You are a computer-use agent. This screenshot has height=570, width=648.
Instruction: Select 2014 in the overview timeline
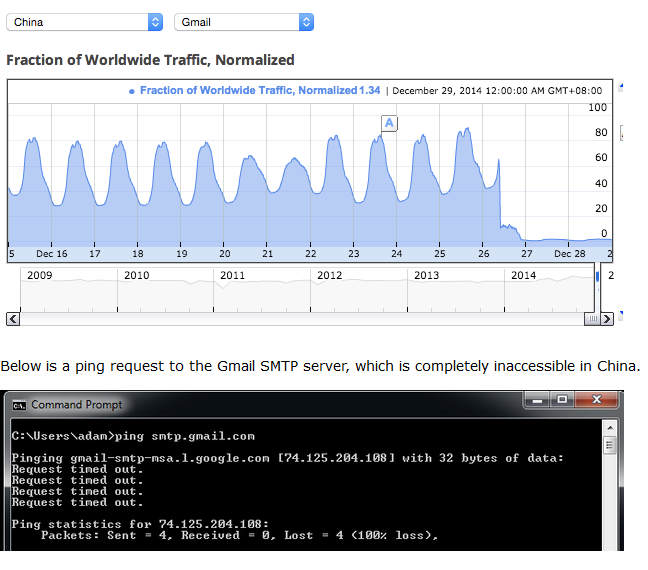524,275
